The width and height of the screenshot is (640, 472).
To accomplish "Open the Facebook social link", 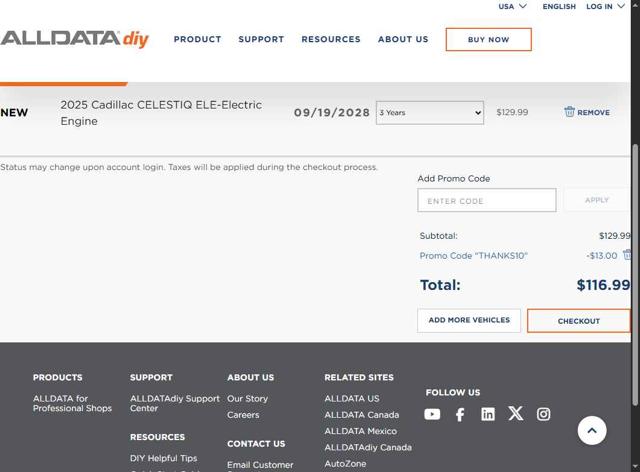I will coord(460,414).
